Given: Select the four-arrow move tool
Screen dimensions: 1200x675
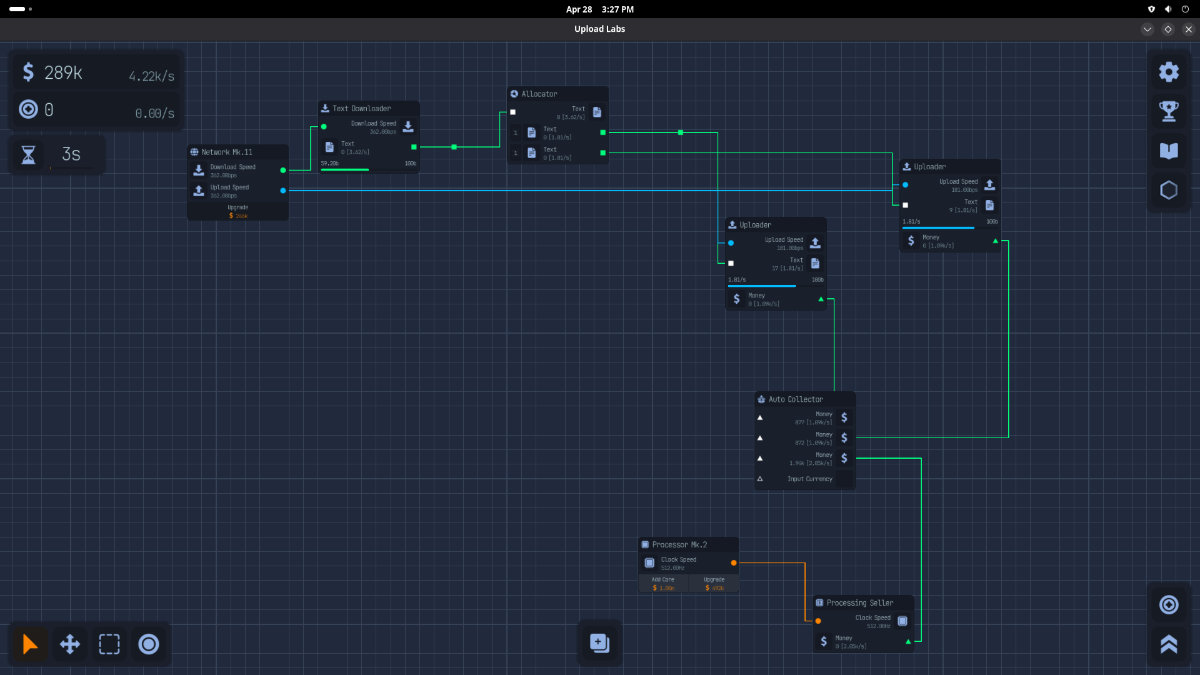Looking at the screenshot, I should (x=70, y=644).
